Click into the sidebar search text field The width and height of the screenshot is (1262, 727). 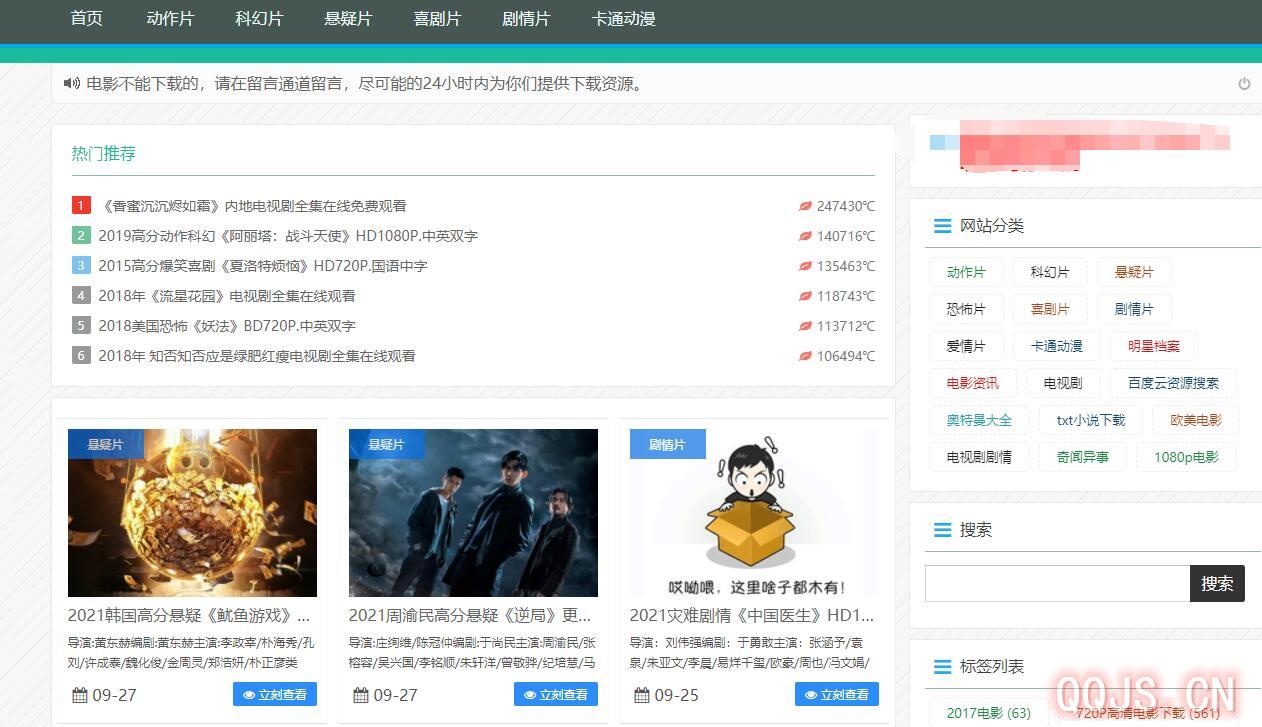(x=1056, y=584)
